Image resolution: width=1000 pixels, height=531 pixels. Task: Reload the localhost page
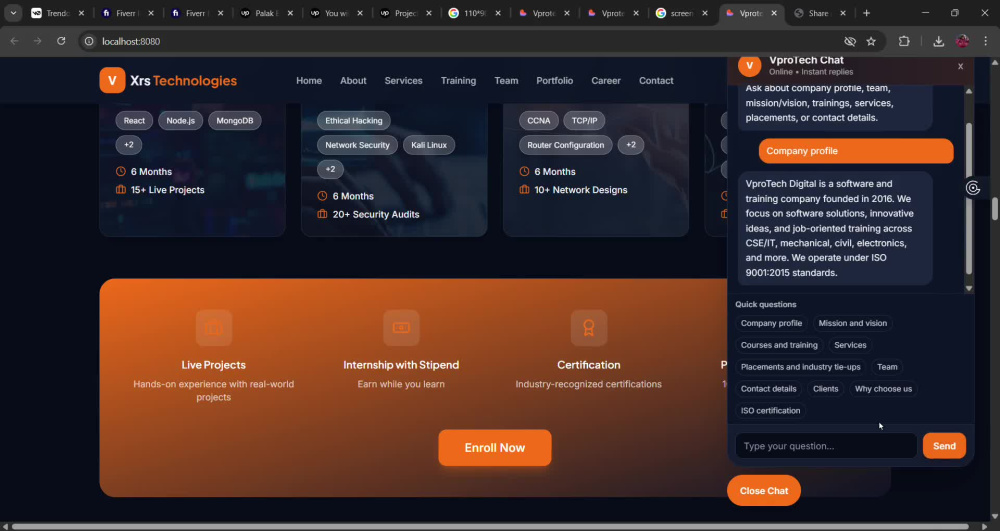[x=61, y=41]
